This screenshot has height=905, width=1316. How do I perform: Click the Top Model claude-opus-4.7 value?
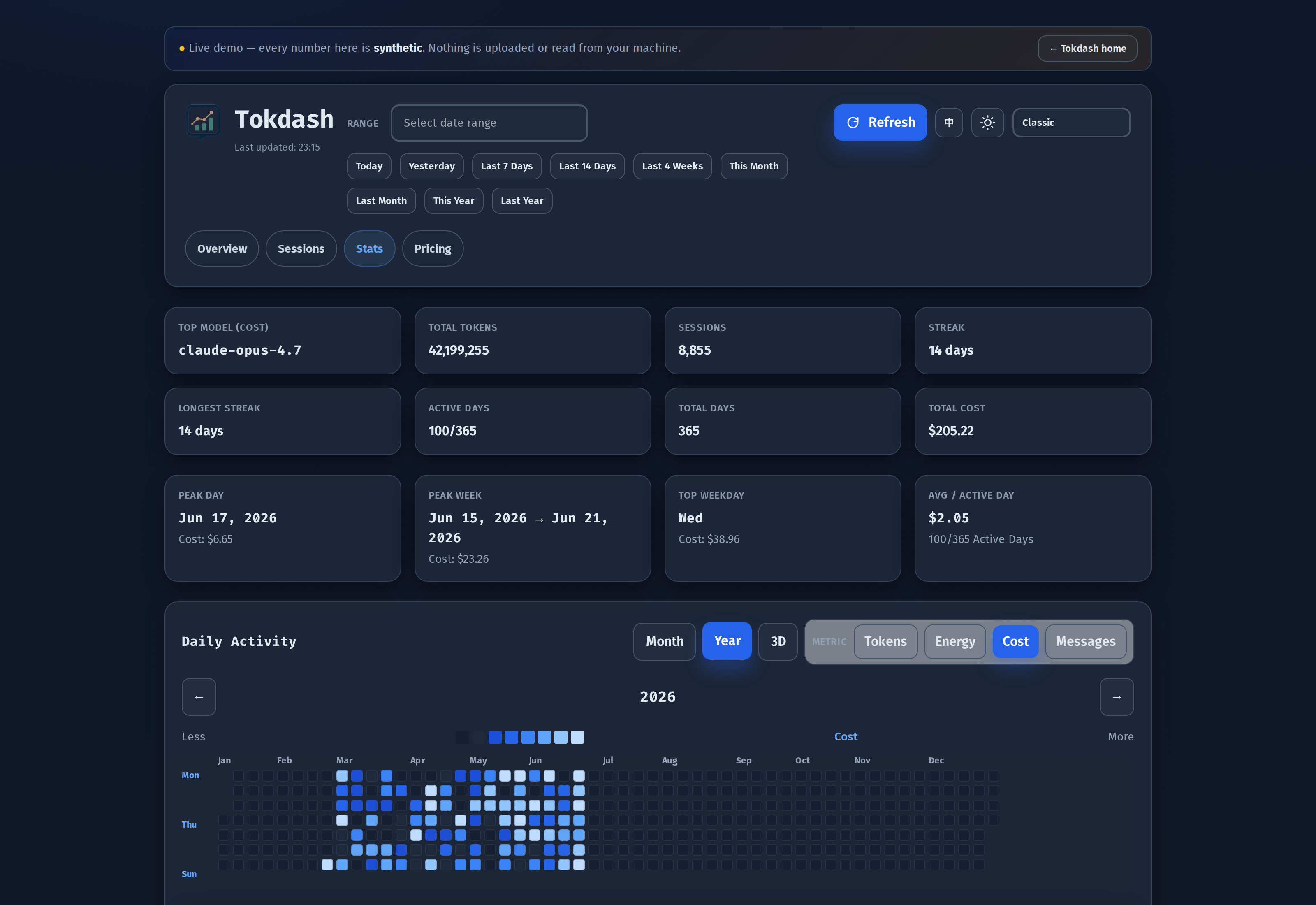tap(240, 350)
